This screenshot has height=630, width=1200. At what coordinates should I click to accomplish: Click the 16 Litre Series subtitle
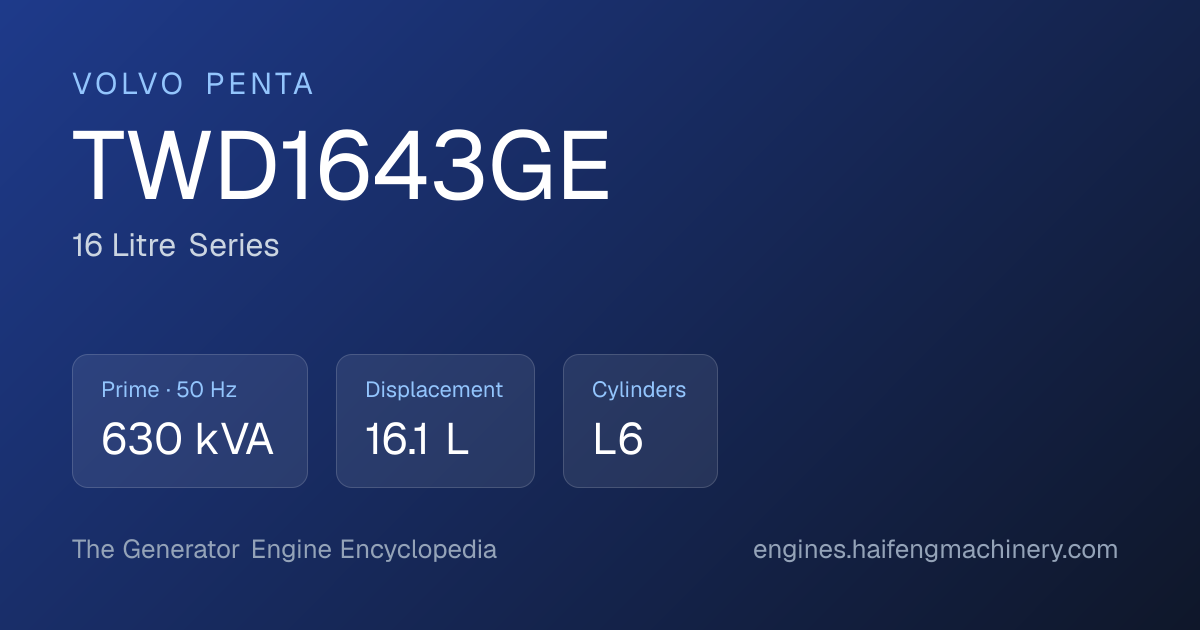tap(175, 246)
